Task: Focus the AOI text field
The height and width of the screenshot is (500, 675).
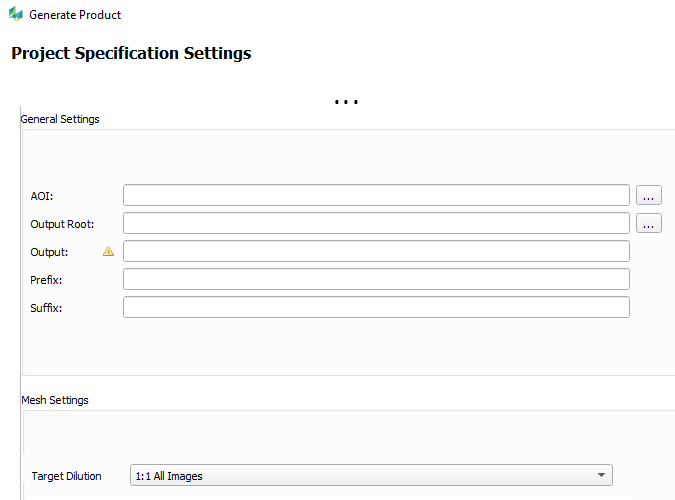Action: [376, 196]
